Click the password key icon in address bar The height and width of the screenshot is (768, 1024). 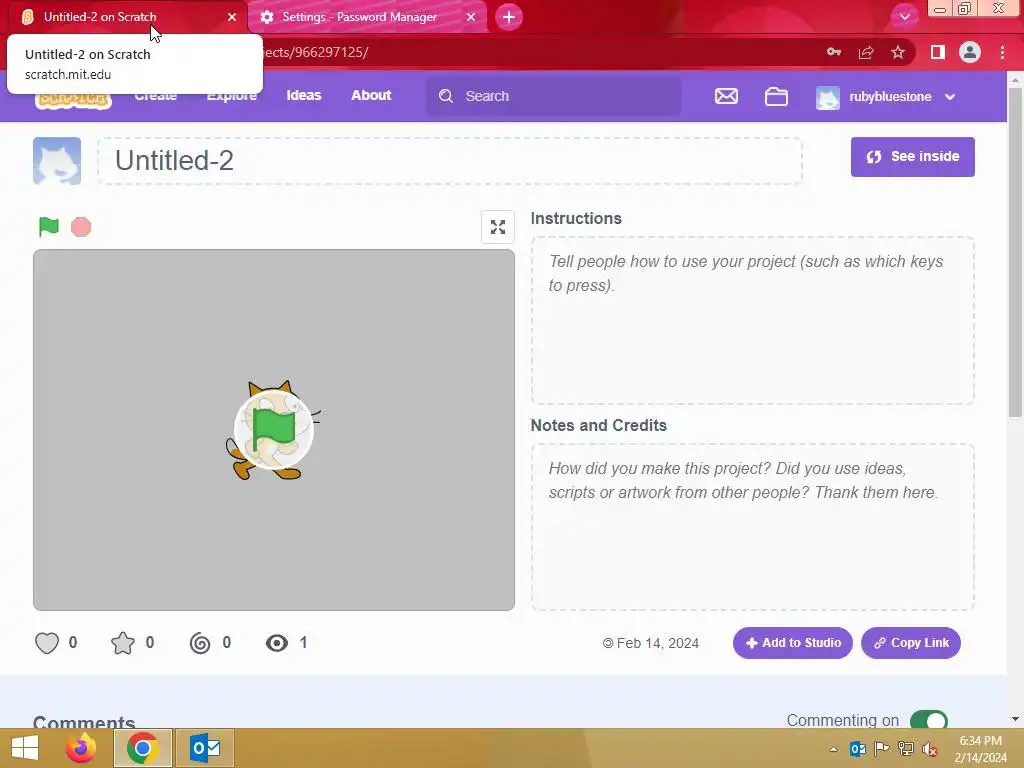coord(833,52)
